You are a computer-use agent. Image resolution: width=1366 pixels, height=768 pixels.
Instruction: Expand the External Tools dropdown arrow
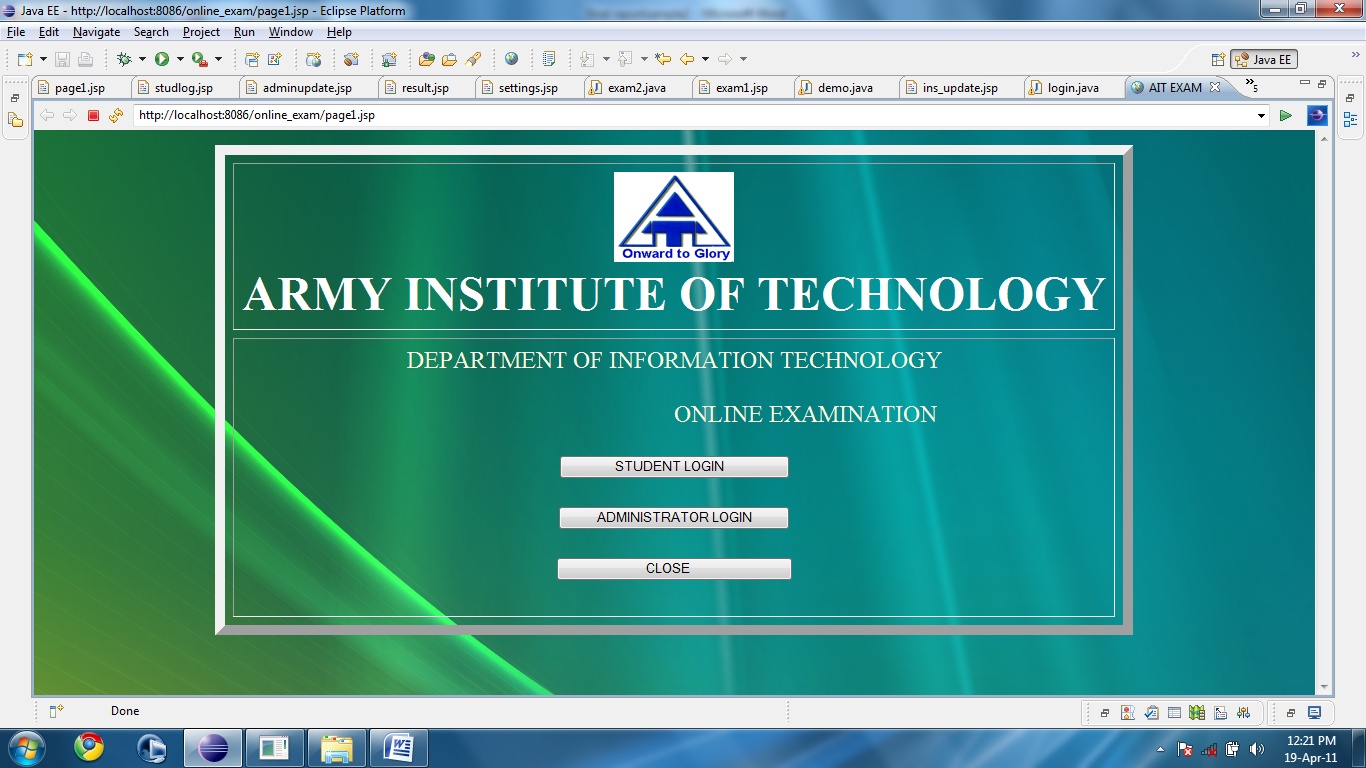tap(218, 60)
